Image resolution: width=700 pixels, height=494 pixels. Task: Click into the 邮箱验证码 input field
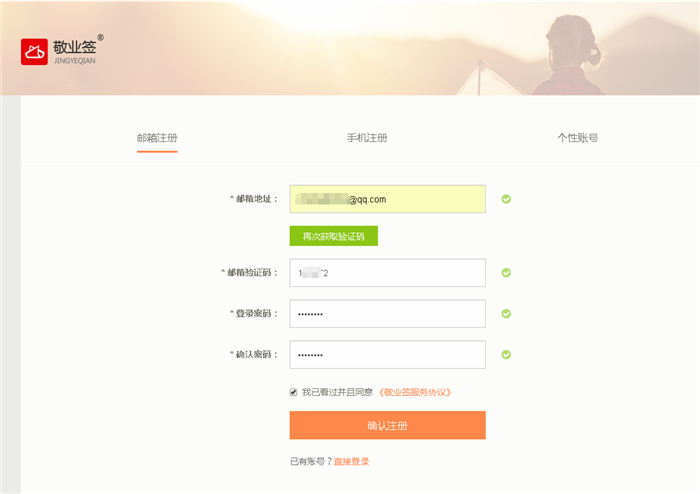[387, 273]
